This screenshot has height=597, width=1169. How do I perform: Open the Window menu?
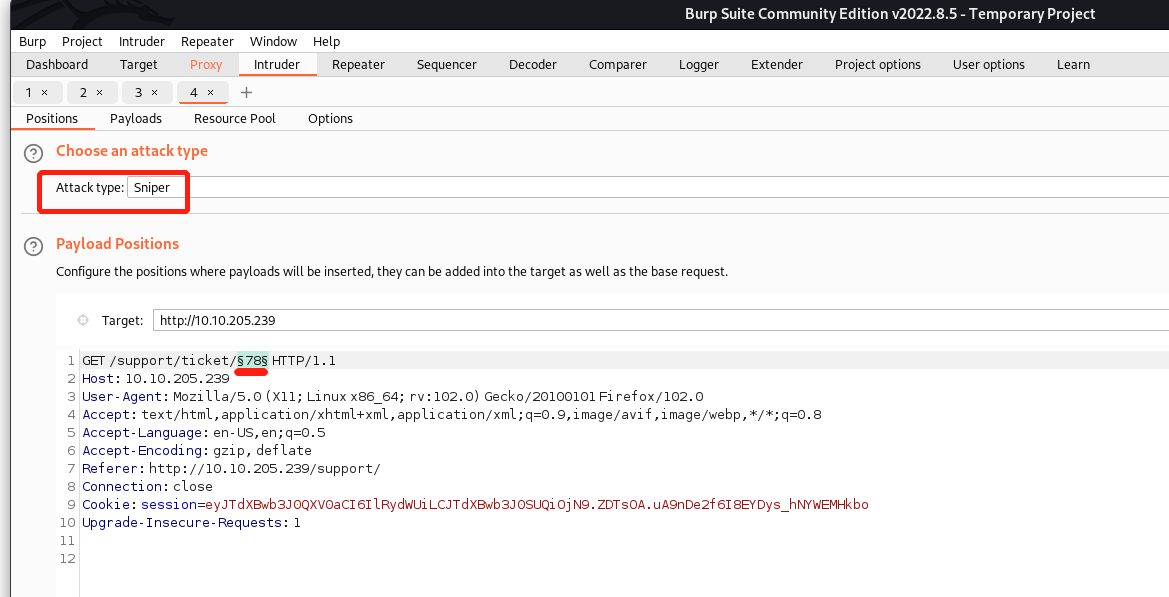pyautogui.click(x=273, y=41)
